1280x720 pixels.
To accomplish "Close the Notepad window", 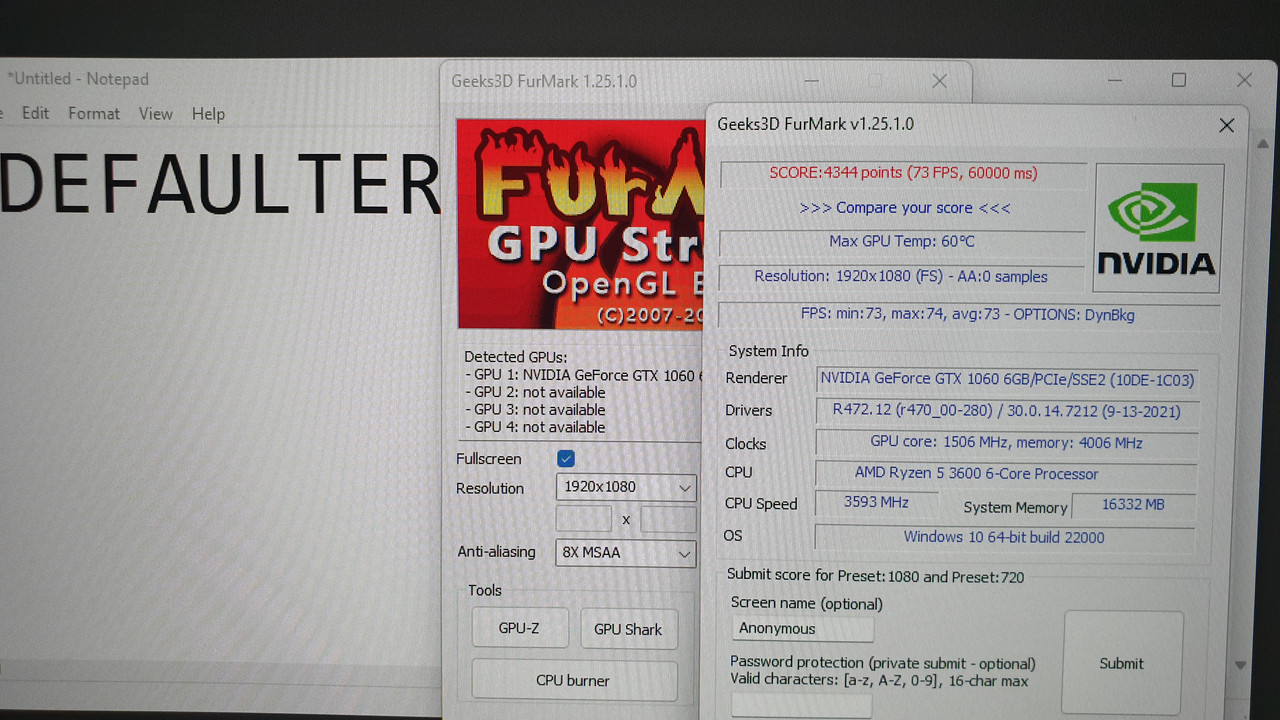I will (1244, 80).
